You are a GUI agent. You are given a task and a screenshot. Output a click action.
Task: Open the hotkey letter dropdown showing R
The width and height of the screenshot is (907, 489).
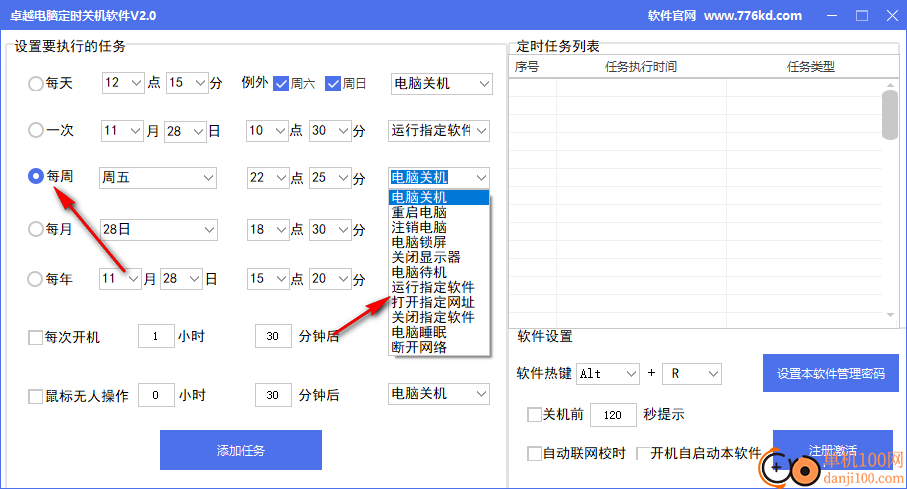[692, 374]
